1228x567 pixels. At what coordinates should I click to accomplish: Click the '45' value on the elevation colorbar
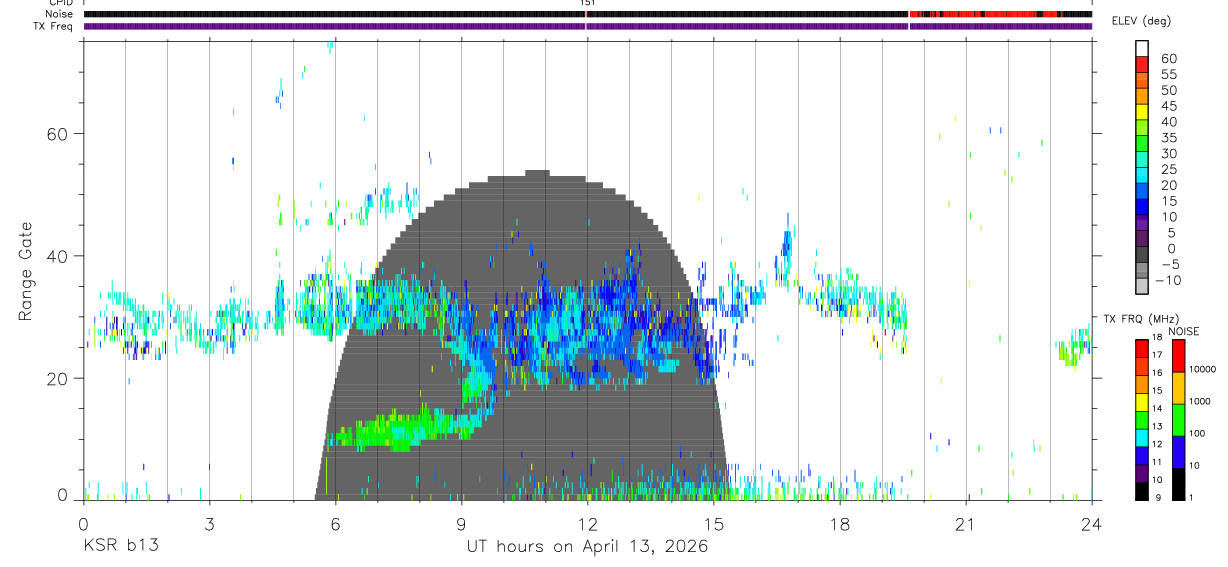click(x=1168, y=107)
